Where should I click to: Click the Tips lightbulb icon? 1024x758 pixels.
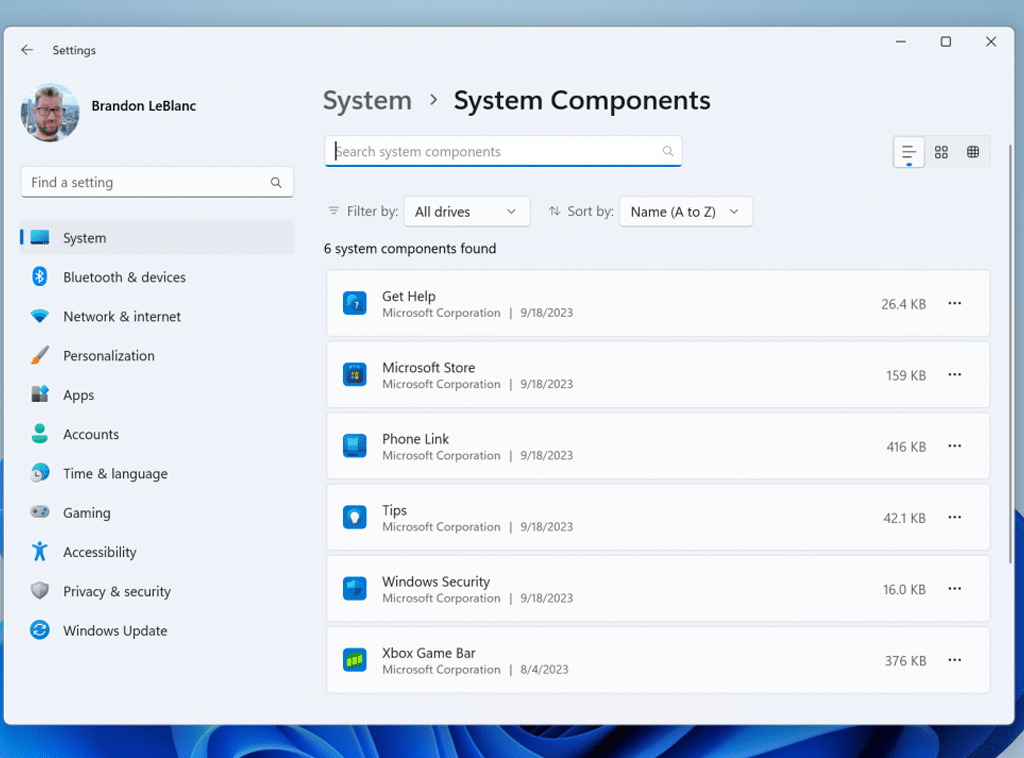click(x=354, y=517)
